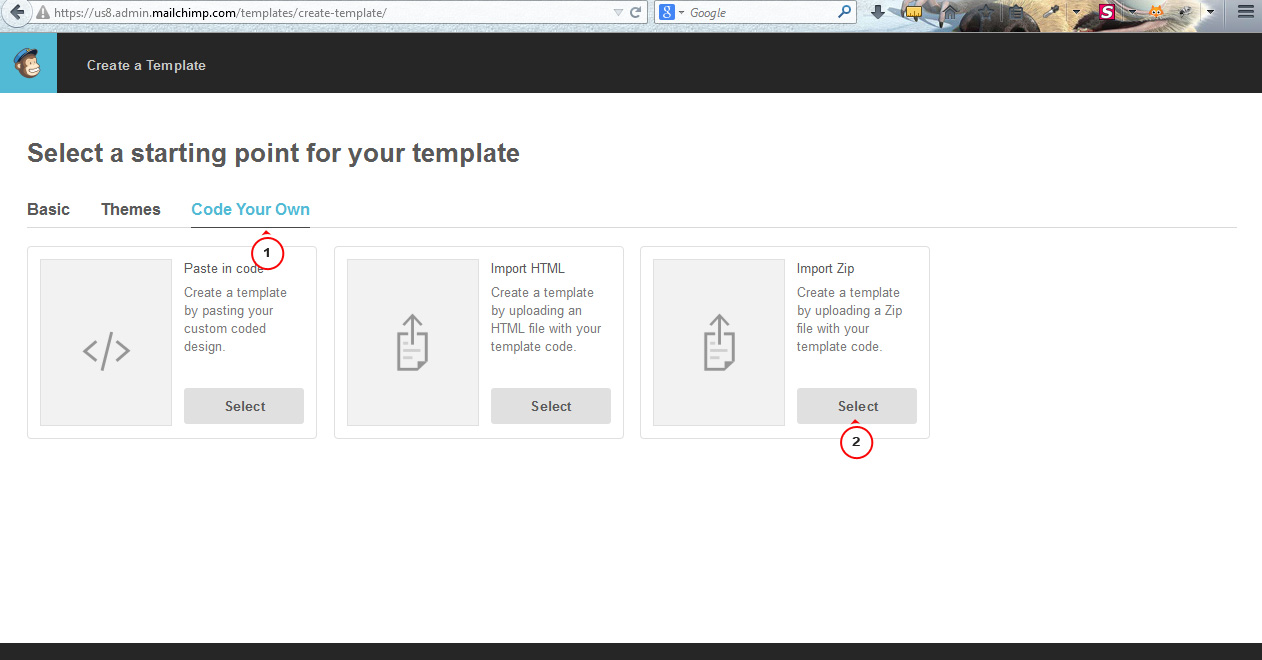
Task: Click the search magnifier icon
Action: (x=845, y=12)
